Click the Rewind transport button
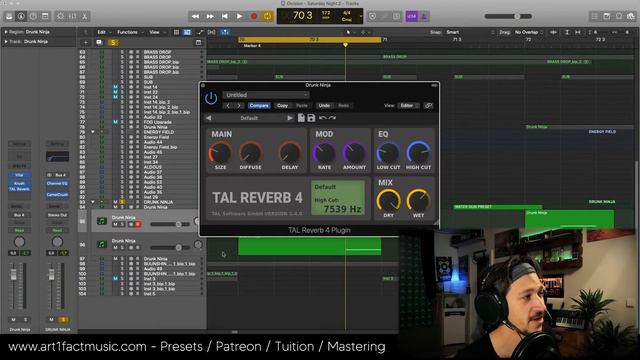Image resolution: width=640 pixels, height=360 pixels. pos(196,16)
